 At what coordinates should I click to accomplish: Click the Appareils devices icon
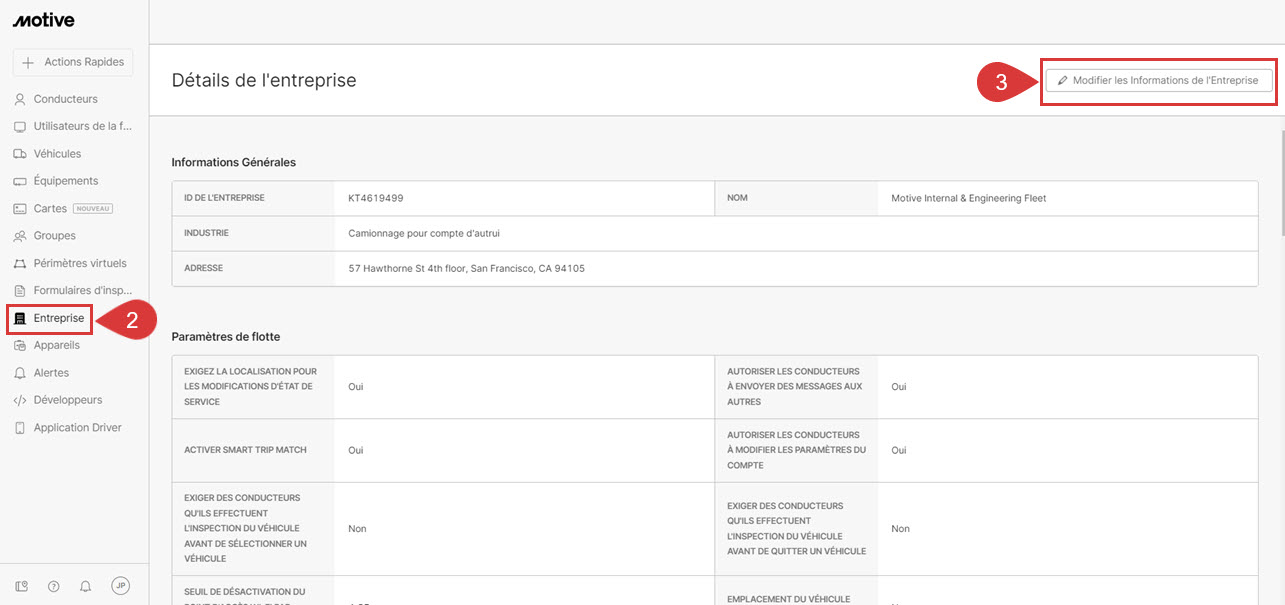click(x=20, y=346)
